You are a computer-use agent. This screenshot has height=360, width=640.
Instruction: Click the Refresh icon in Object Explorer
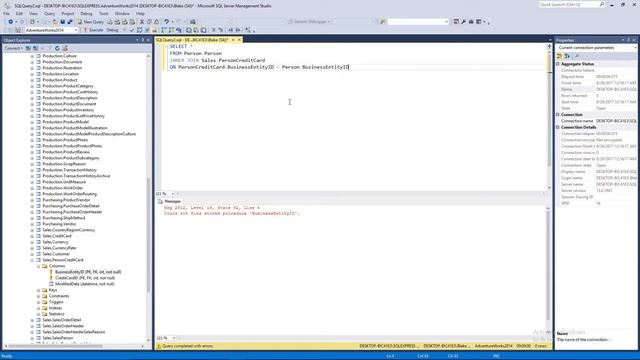coord(57,48)
